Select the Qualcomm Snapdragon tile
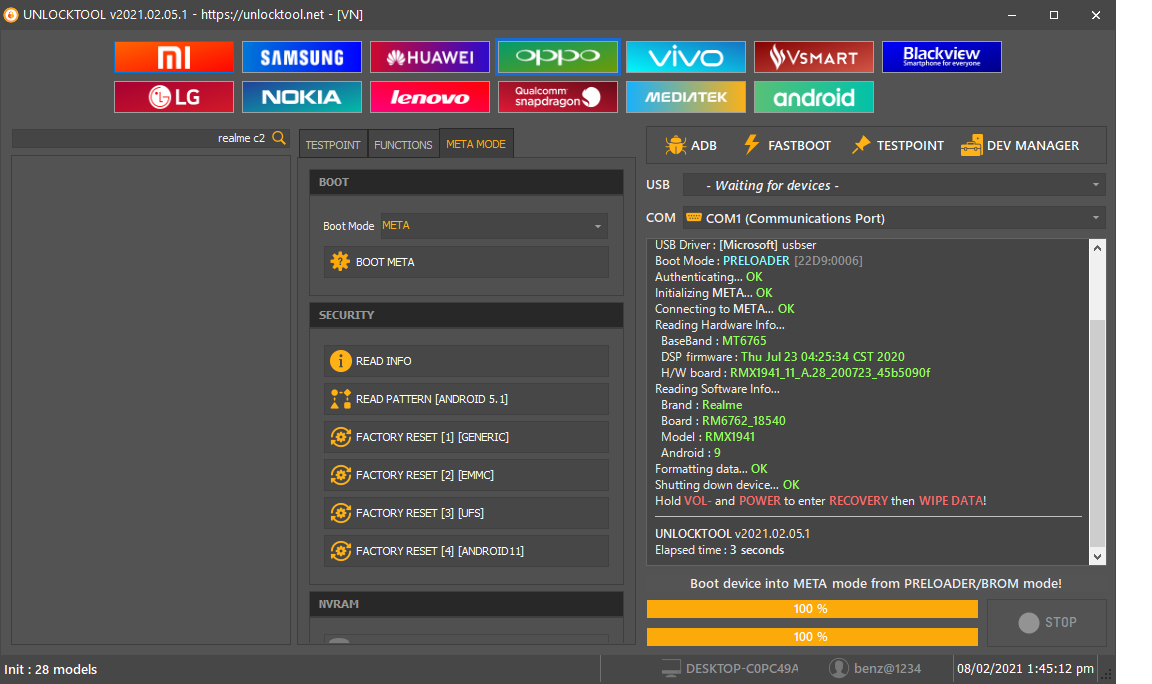Screen dimensions: 1152x684 [558, 97]
